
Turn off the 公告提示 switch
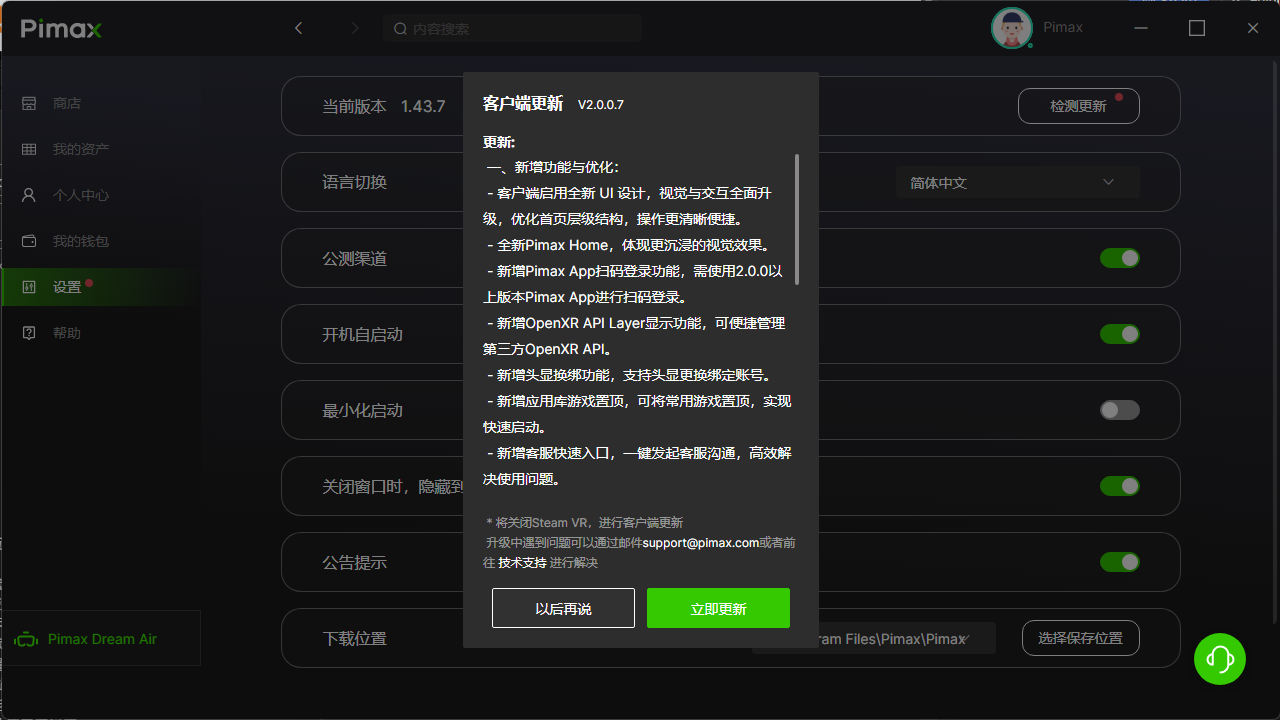1119,562
